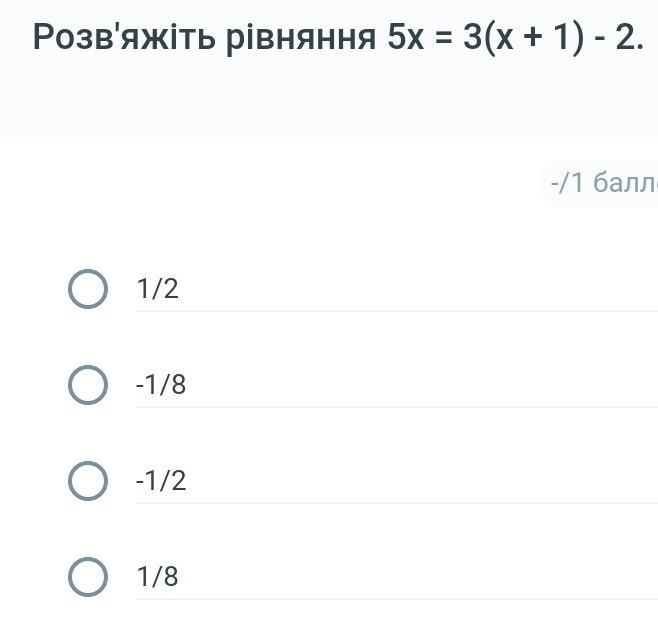Screen dimensions: 658x626
Task: Click the "1/8" answer label text
Action: pyautogui.click(x=158, y=577)
